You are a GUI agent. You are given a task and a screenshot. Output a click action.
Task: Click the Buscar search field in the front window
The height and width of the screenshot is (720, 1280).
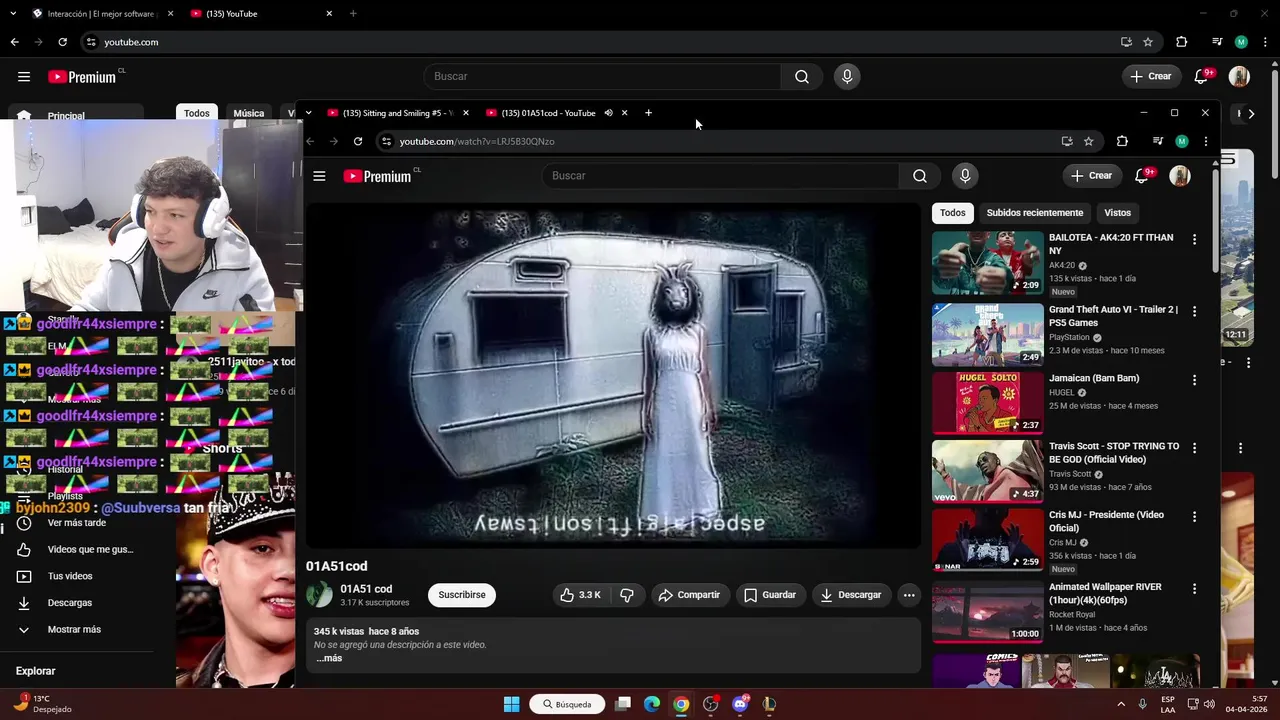coord(720,176)
